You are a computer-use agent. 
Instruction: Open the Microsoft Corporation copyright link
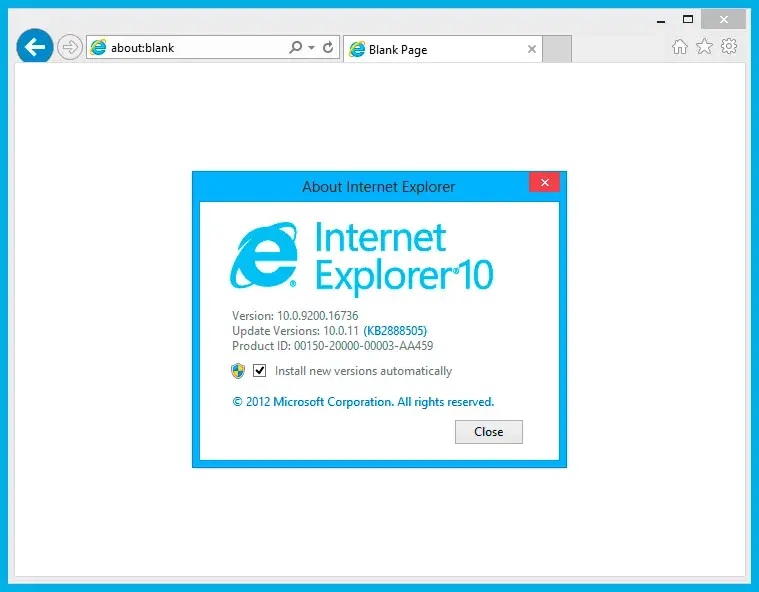click(x=363, y=402)
